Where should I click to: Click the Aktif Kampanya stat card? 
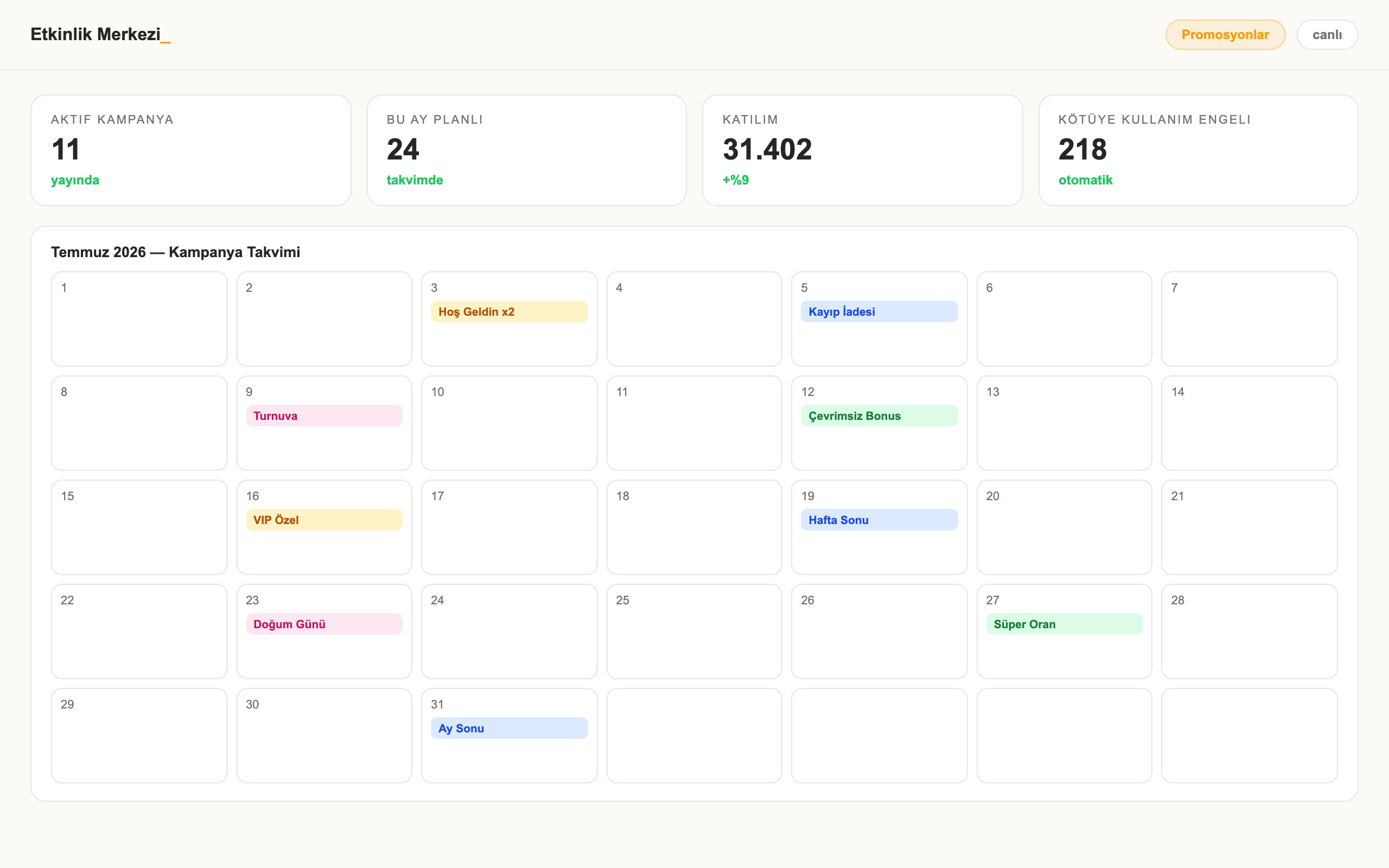coord(190,150)
